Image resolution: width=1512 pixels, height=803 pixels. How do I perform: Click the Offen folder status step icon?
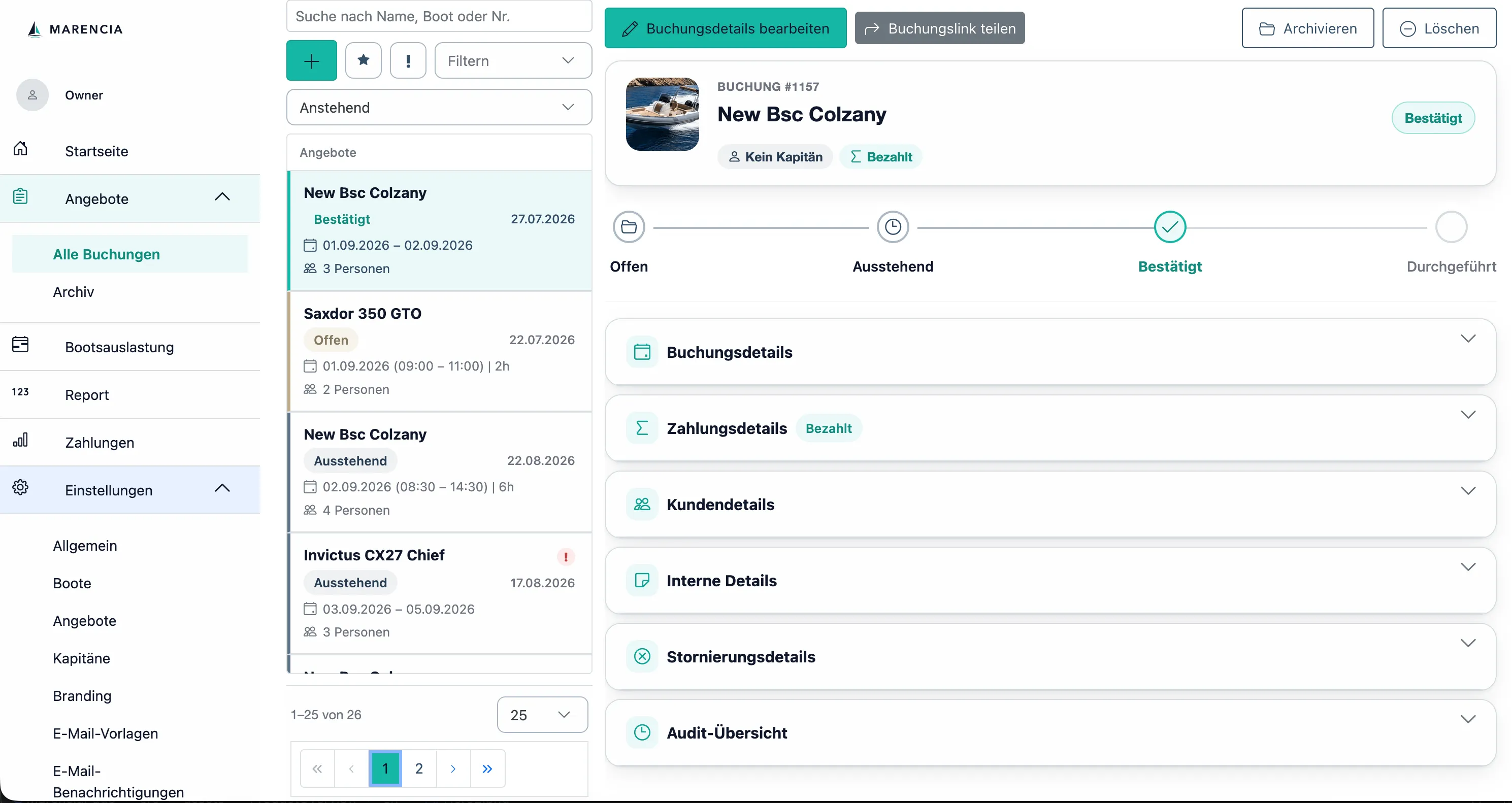click(x=629, y=227)
